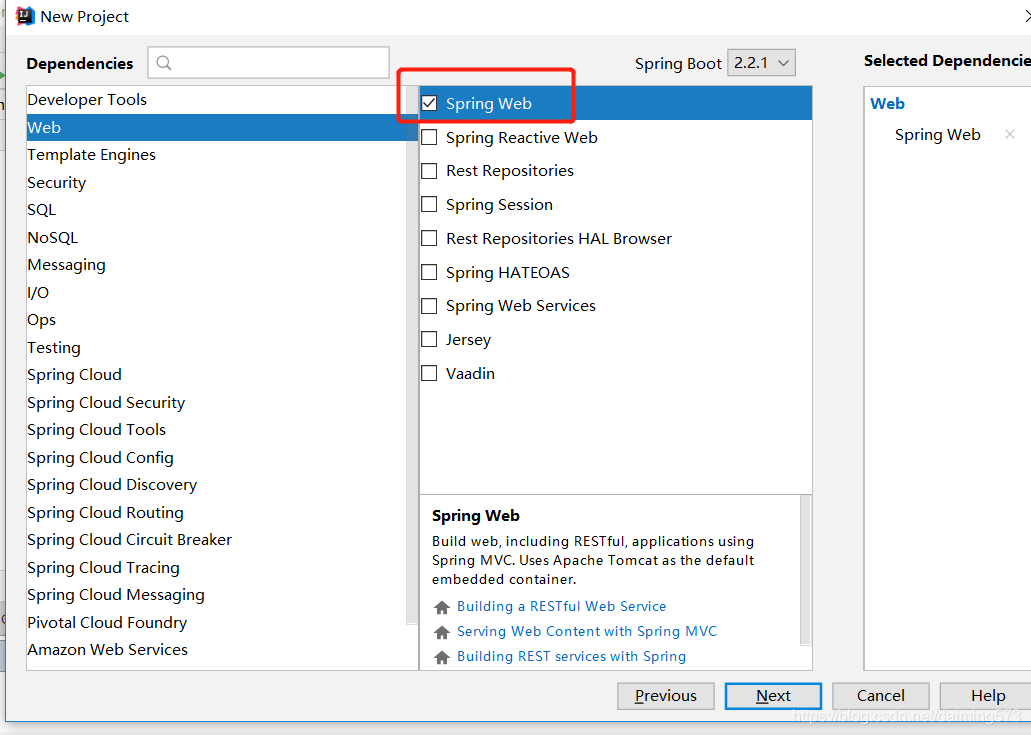Tick the Spring Session checkbox
Viewport: 1031px width, 735px height.
429,204
